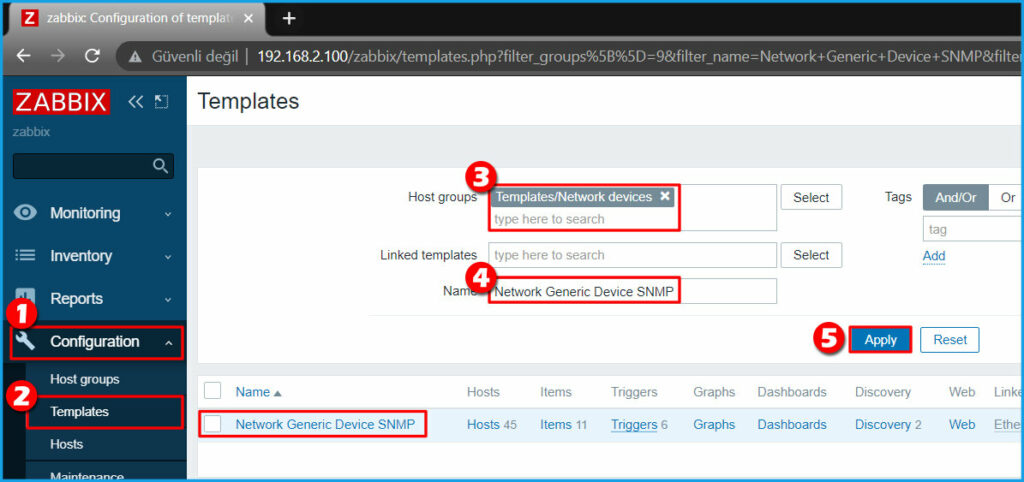Switch to the zabbix browser tab
The height and width of the screenshot is (482, 1024).
136,18
